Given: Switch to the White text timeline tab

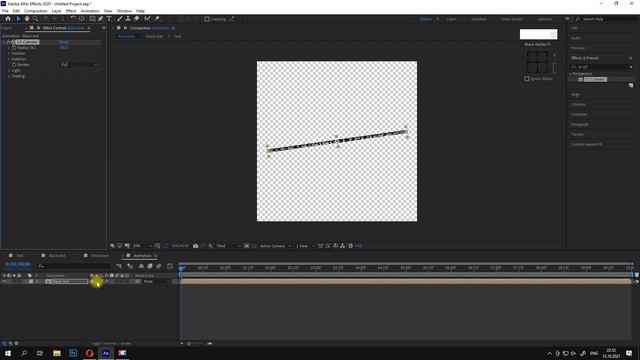Looking at the screenshot, I should coord(100,256).
